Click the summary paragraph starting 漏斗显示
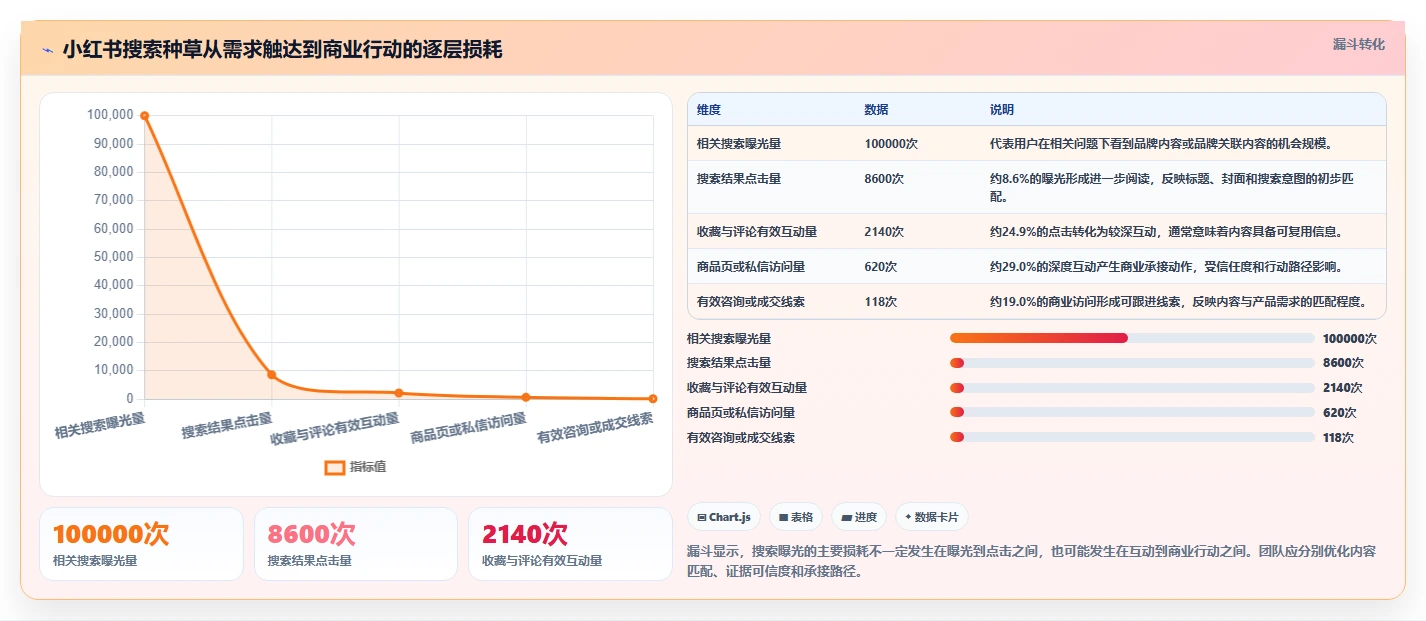The image size is (1426, 621). point(1032,562)
